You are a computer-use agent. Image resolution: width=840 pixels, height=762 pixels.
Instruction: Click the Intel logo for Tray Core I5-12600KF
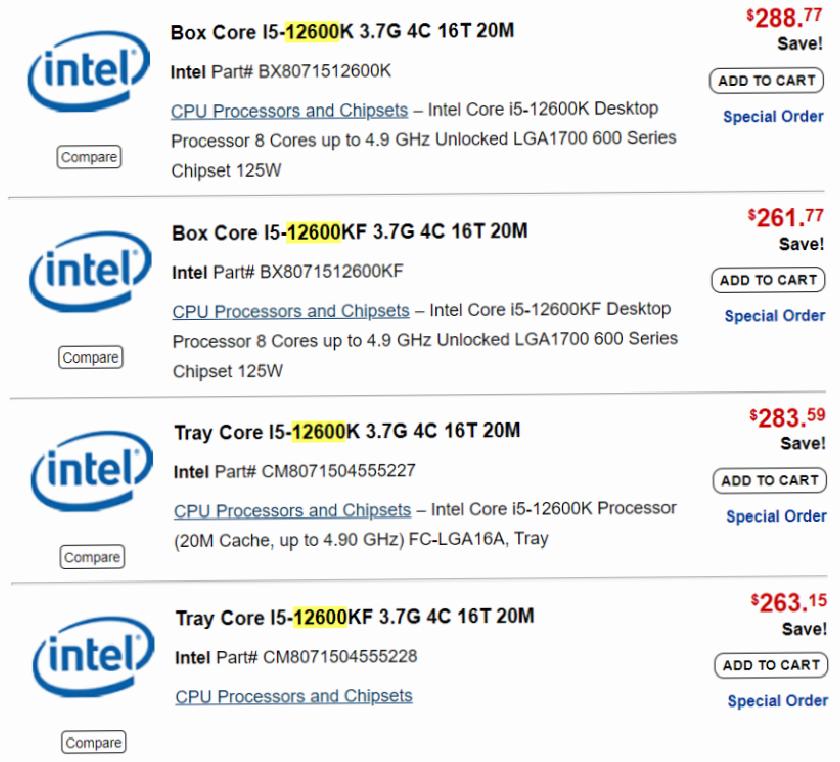(x=93, y=657)
